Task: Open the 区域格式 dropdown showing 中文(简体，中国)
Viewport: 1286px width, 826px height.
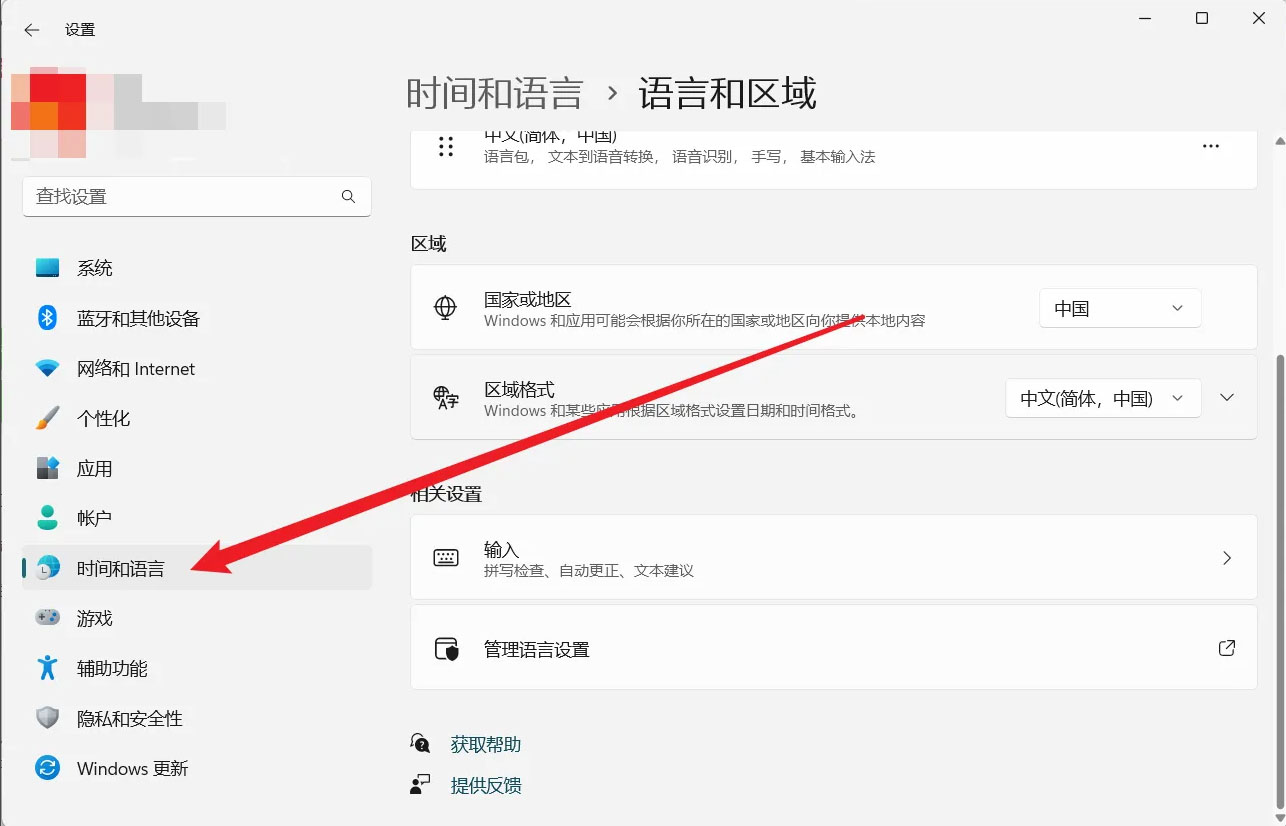Action: [1103, 398]
